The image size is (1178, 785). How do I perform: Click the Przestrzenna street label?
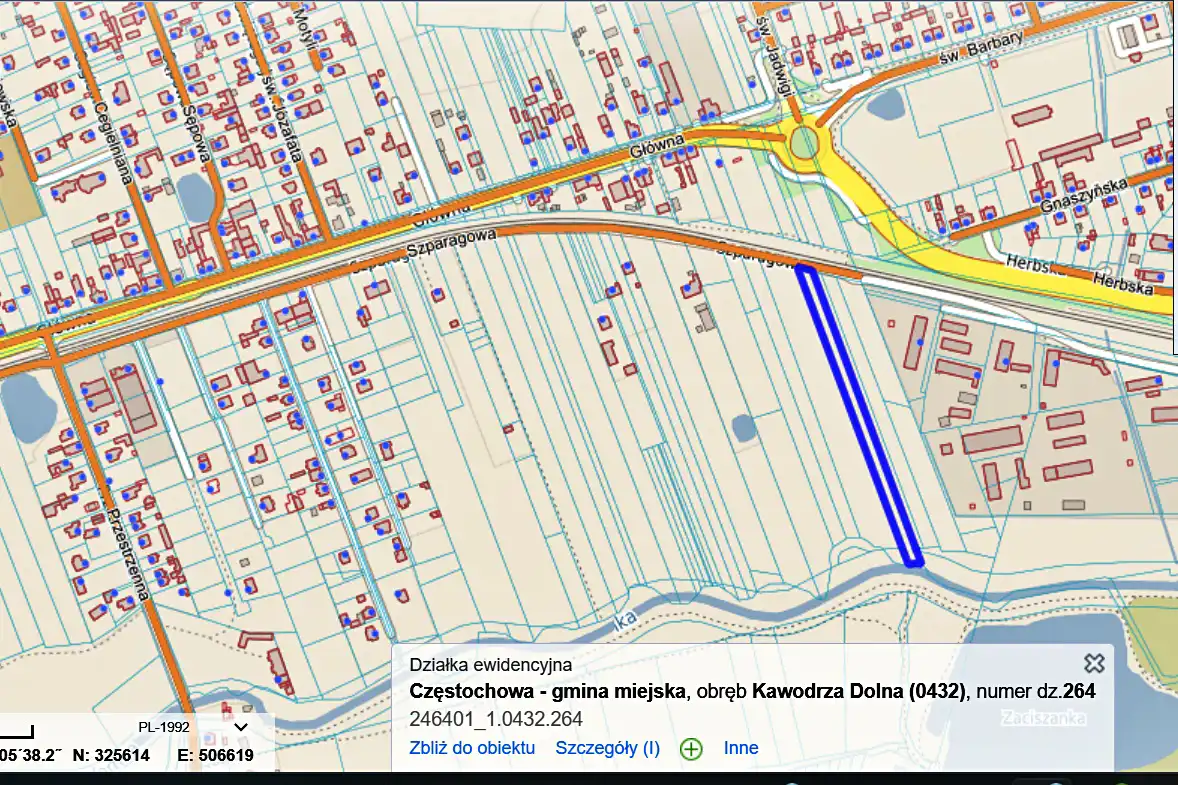click(x=129, y=549)
